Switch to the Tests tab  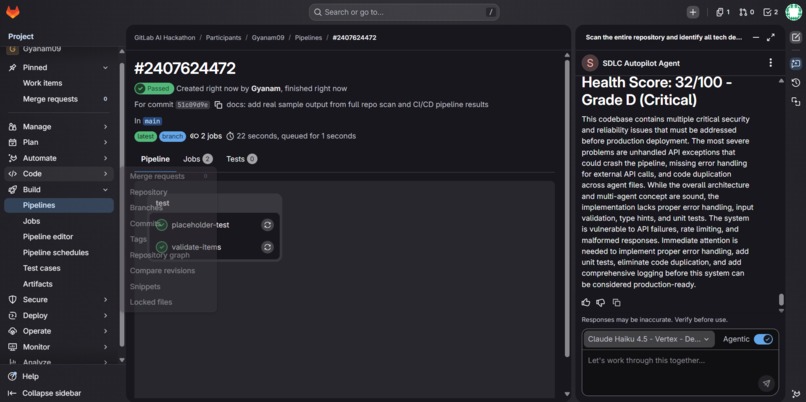[241, 159]
